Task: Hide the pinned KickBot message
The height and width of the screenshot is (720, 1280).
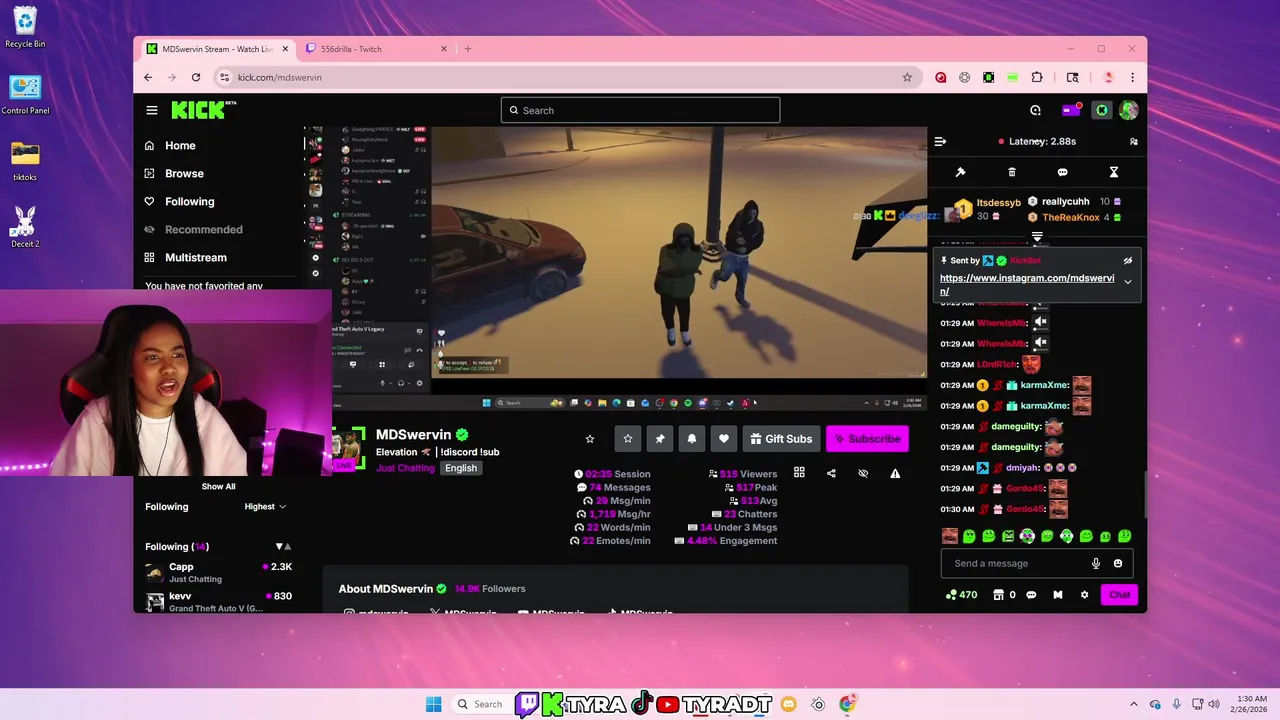Action: pyautogui.click(x=1127, y=261)
